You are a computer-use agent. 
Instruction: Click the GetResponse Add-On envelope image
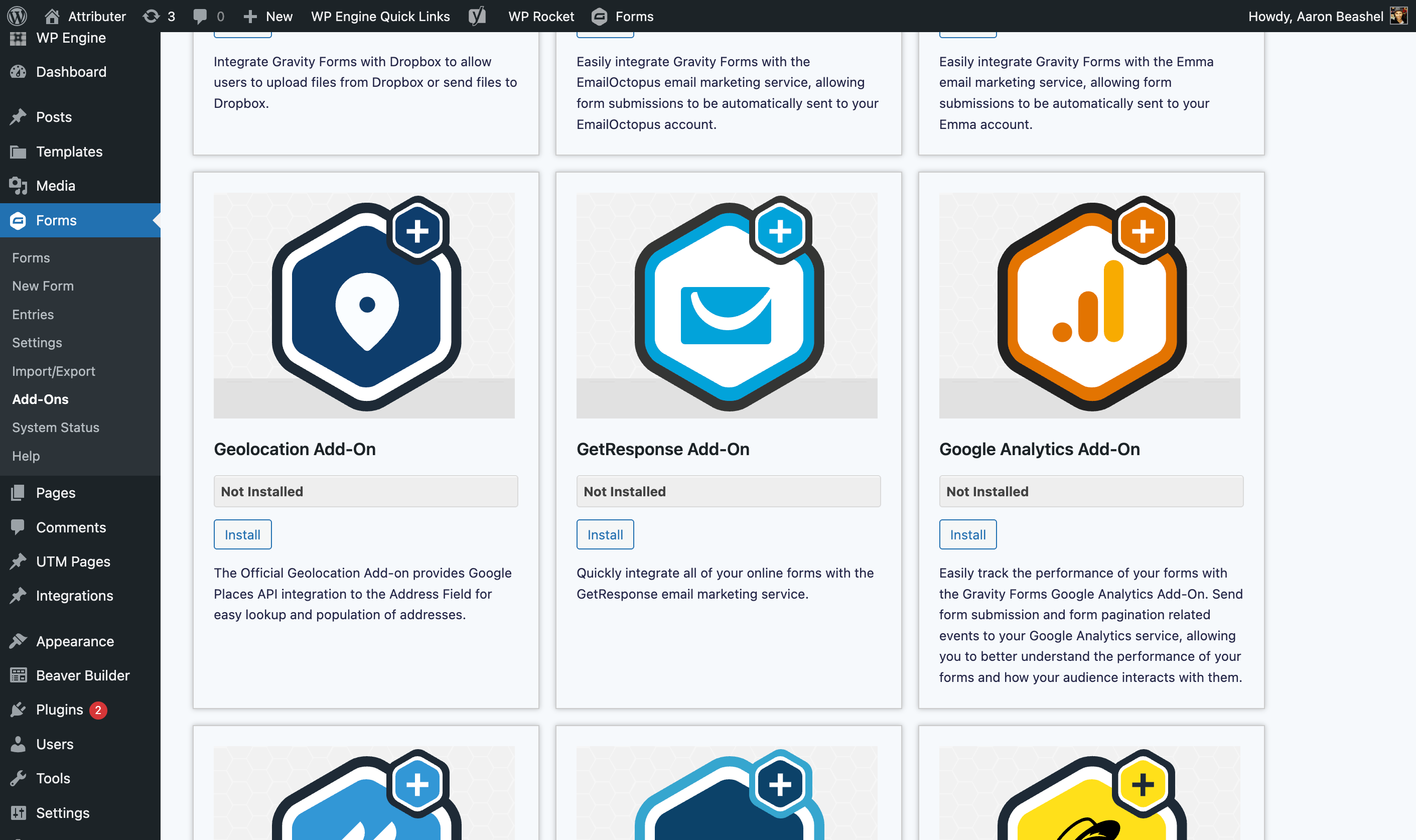727,305
